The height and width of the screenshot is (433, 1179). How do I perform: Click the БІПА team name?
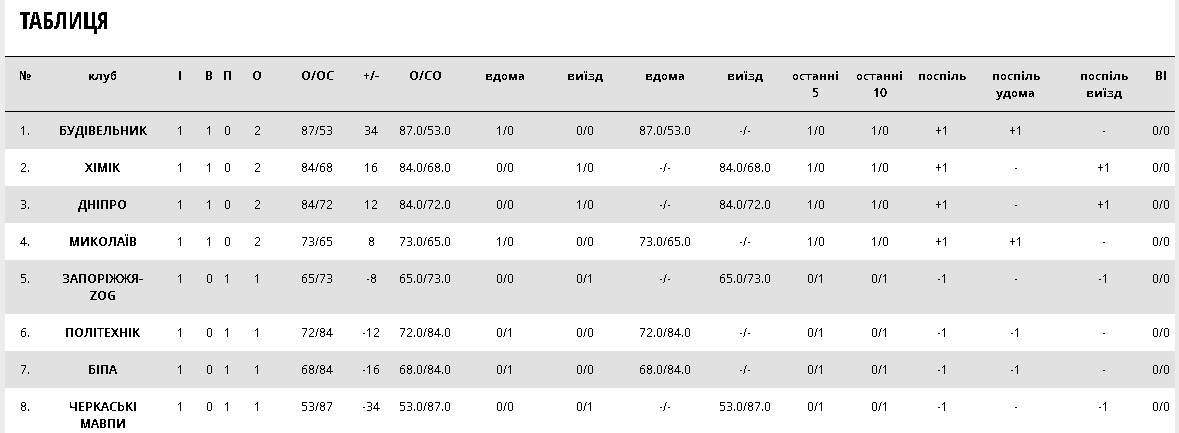[103, 370]
